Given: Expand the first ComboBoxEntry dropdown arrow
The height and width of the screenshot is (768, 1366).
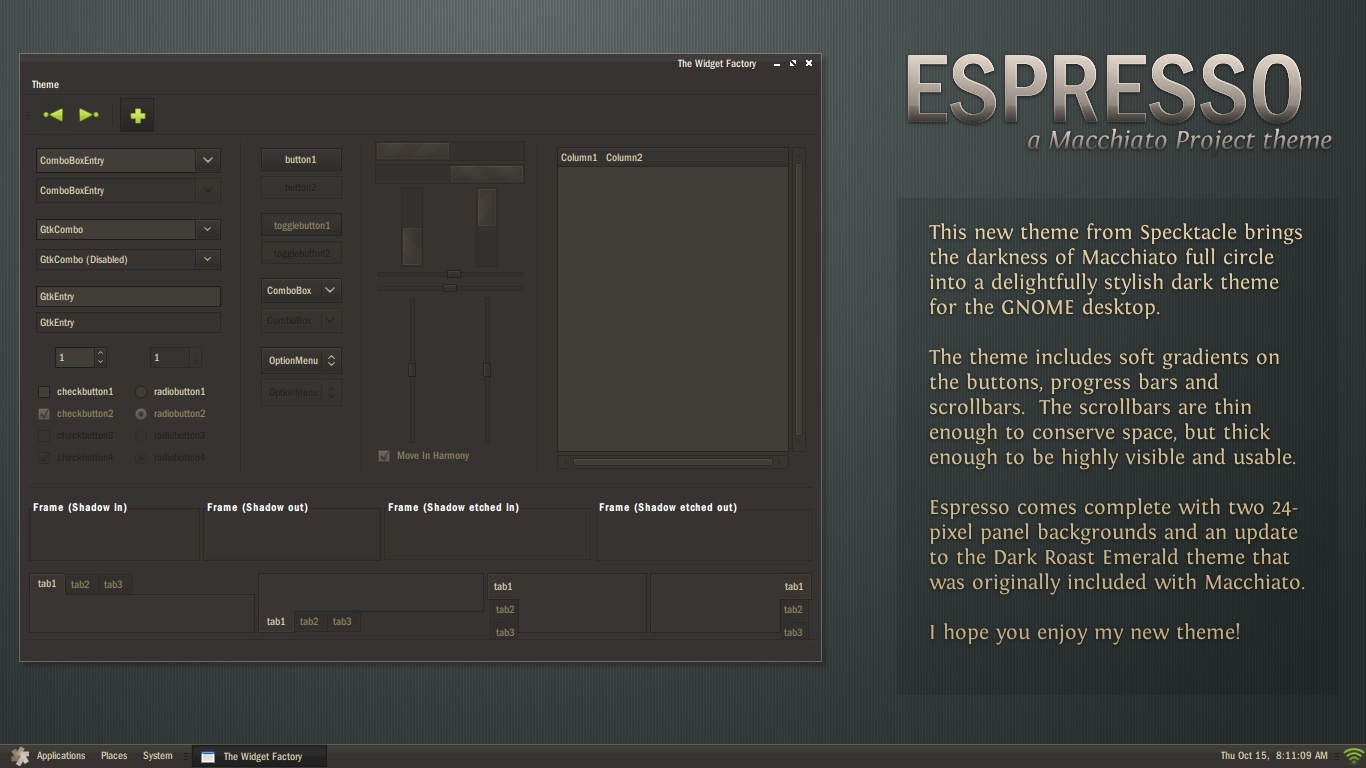Looking at the screenshot, I should [x=208, y=160].
